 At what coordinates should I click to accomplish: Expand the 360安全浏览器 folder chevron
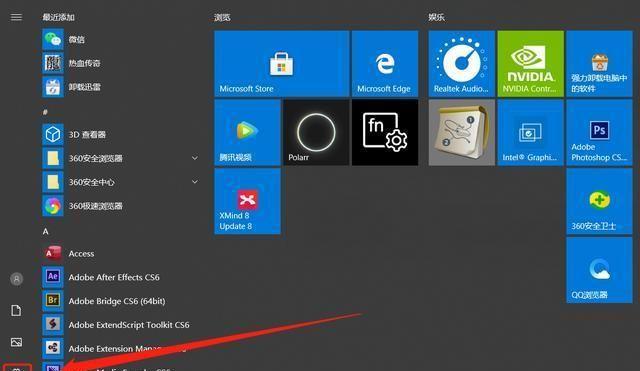195,158
